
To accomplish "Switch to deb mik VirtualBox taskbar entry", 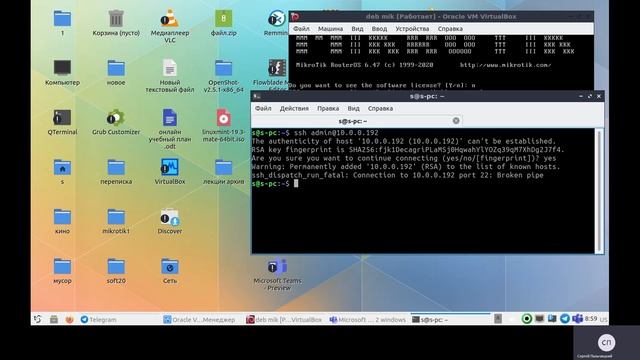I will coord(284,320).
